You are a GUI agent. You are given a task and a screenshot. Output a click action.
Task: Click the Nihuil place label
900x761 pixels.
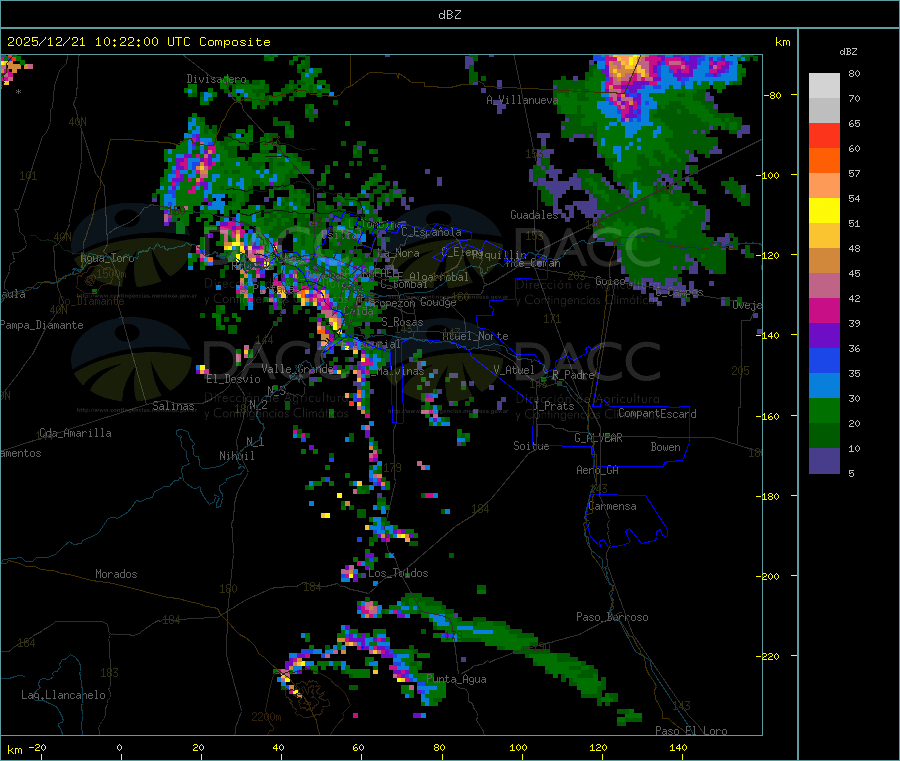tap(236, 456)
